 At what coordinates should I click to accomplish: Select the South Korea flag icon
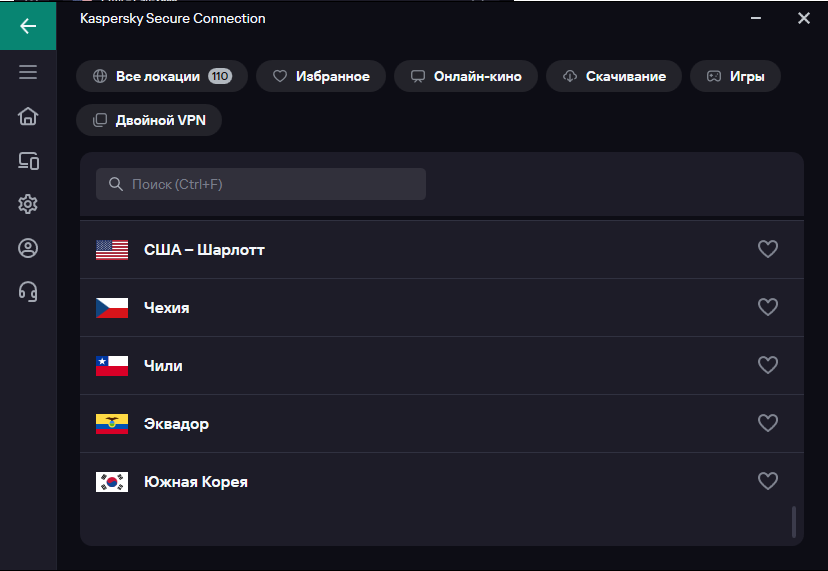pyautogui.click(x=112, y=482)
